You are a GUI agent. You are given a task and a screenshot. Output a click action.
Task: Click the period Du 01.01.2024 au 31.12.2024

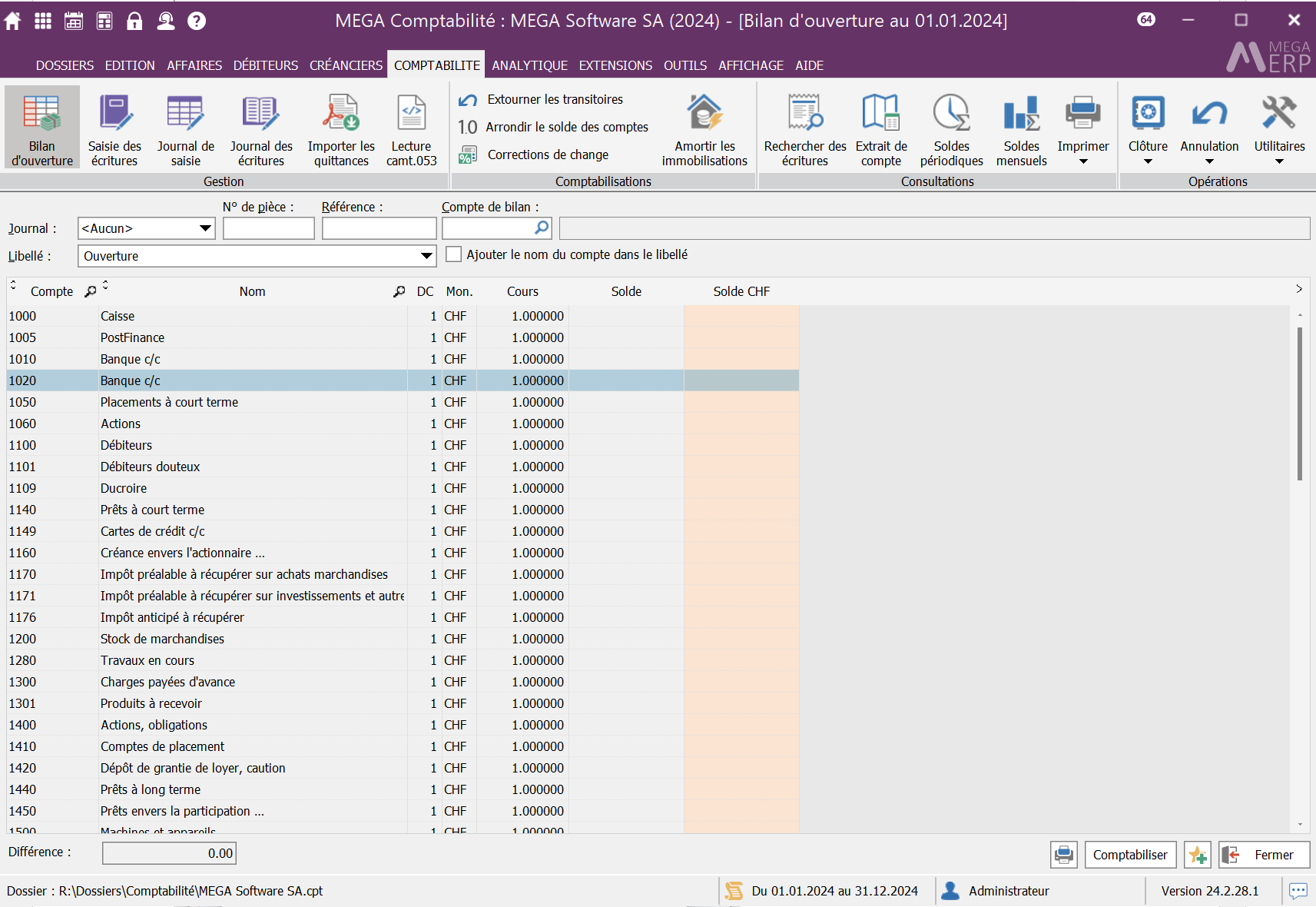[834, 891]
